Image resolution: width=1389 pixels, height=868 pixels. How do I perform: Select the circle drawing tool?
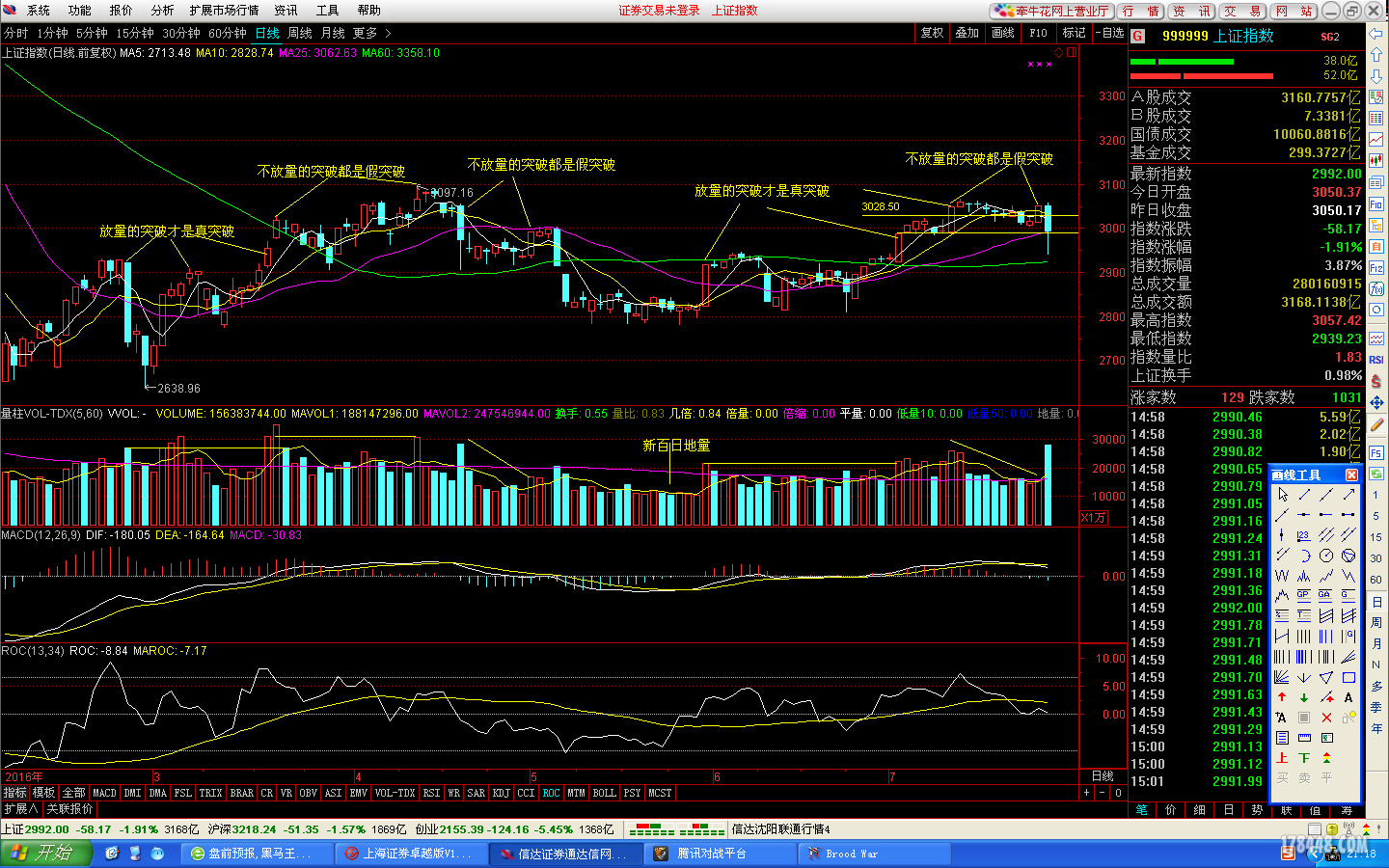pos(1326,556)
